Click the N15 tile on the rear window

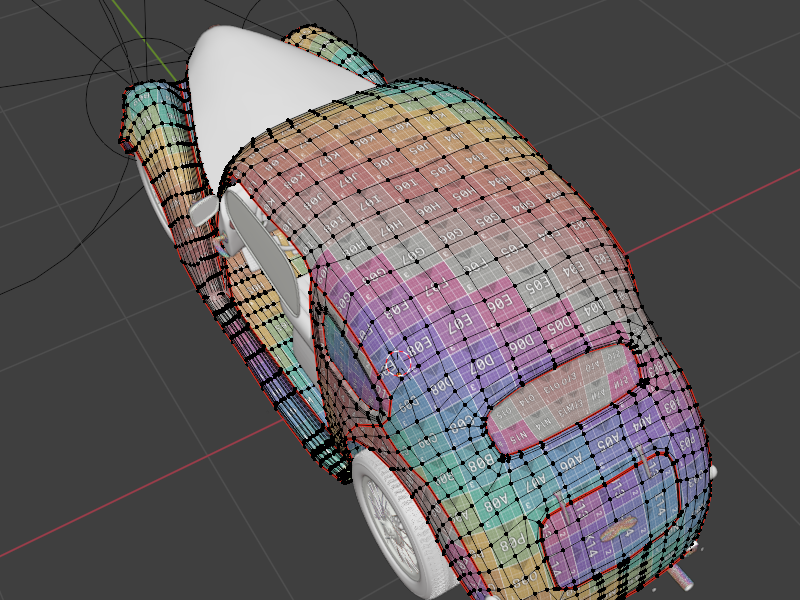518,437
